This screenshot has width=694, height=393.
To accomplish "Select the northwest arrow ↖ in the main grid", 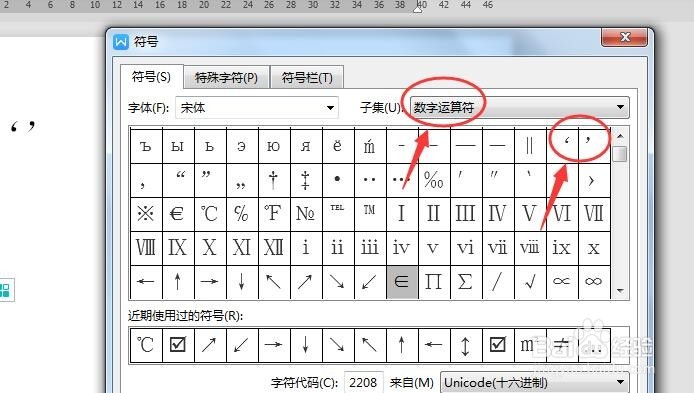I will click(x=274, y=282).
